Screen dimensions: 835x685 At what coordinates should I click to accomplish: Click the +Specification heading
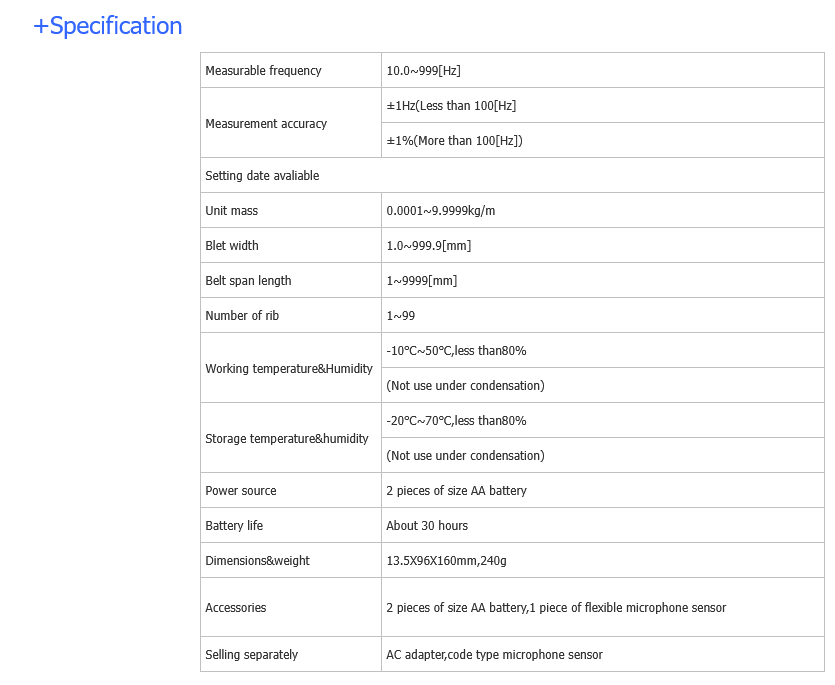108,26
